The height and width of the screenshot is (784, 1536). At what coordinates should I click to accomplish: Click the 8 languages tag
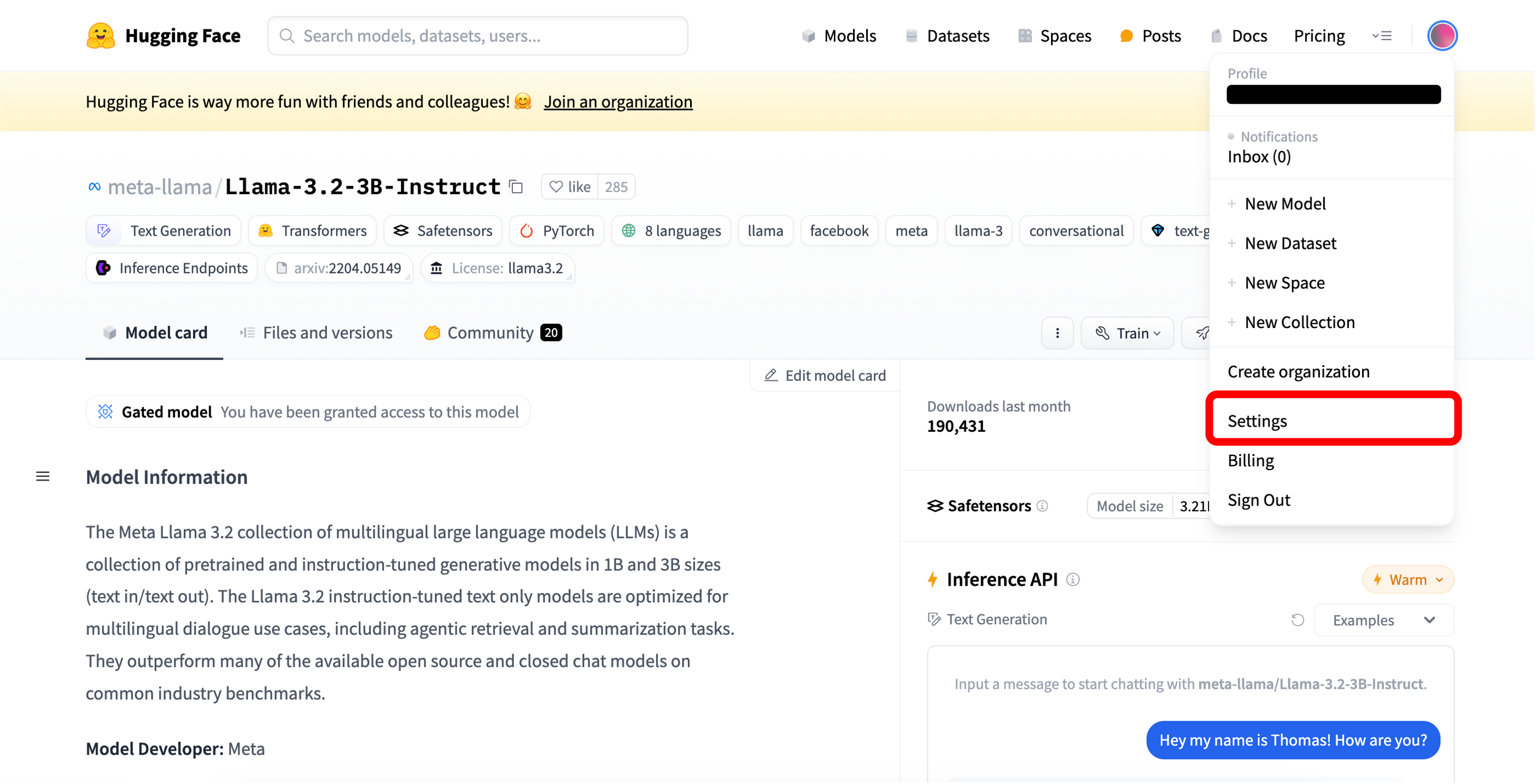671,231
